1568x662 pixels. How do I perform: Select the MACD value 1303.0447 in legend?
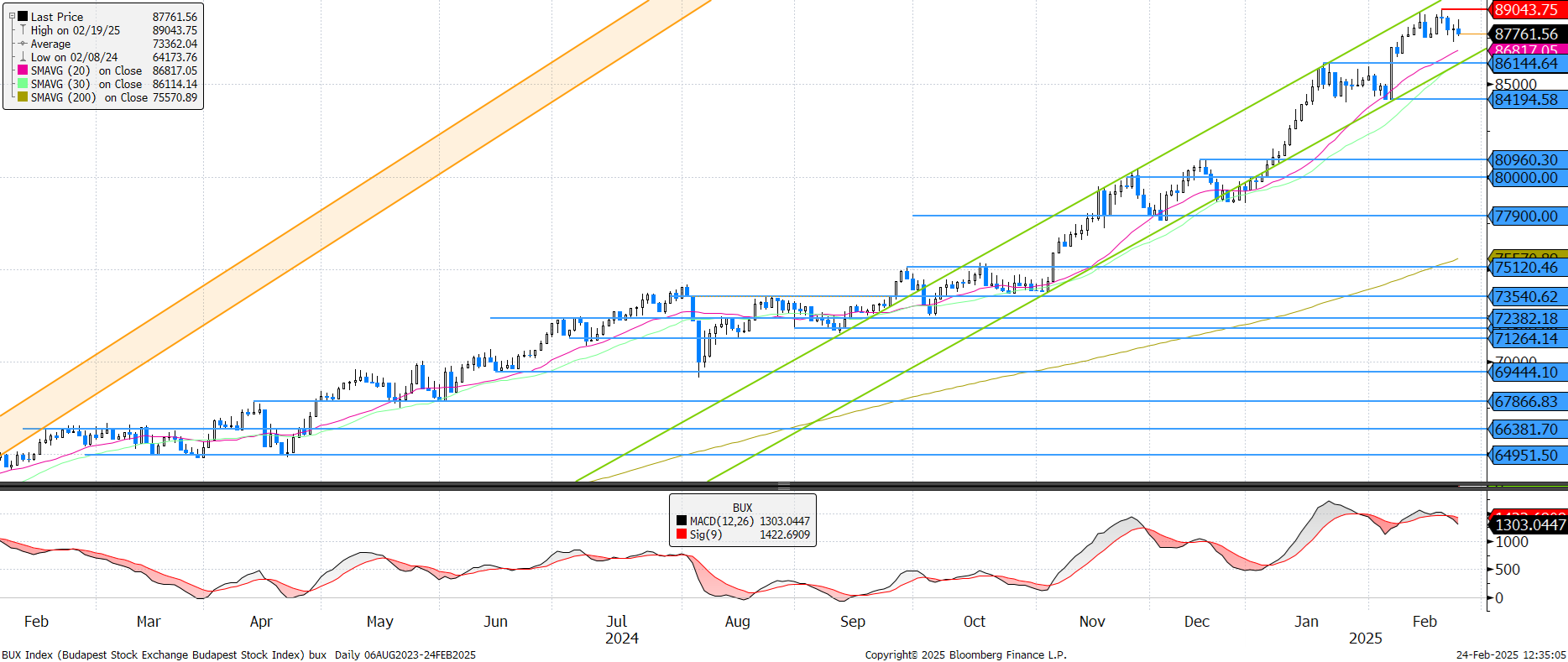point(785,521)
